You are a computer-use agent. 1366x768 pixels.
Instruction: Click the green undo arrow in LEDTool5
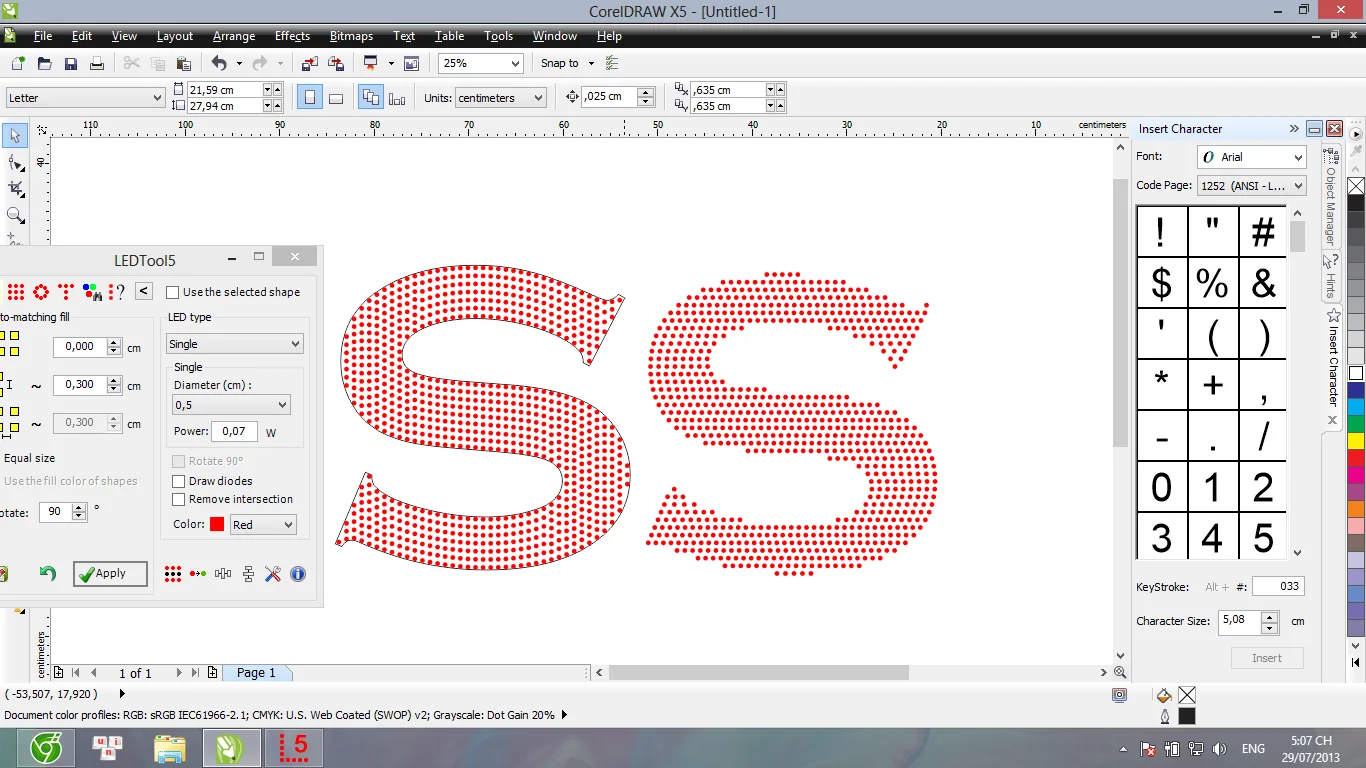tap(47, 573)
